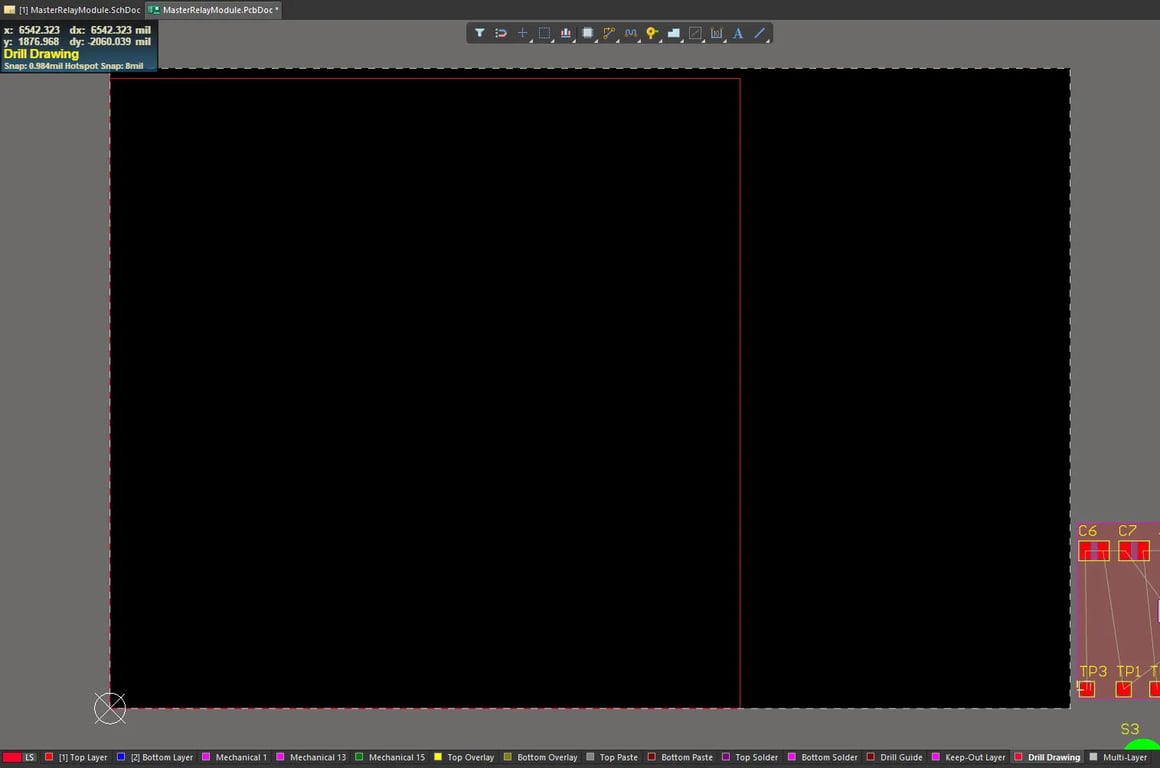The width and height of the screenshot is (1160, 768).
Task: Select the Place Dimension tool
Action: pyautogui.click(x=716, y=33)
